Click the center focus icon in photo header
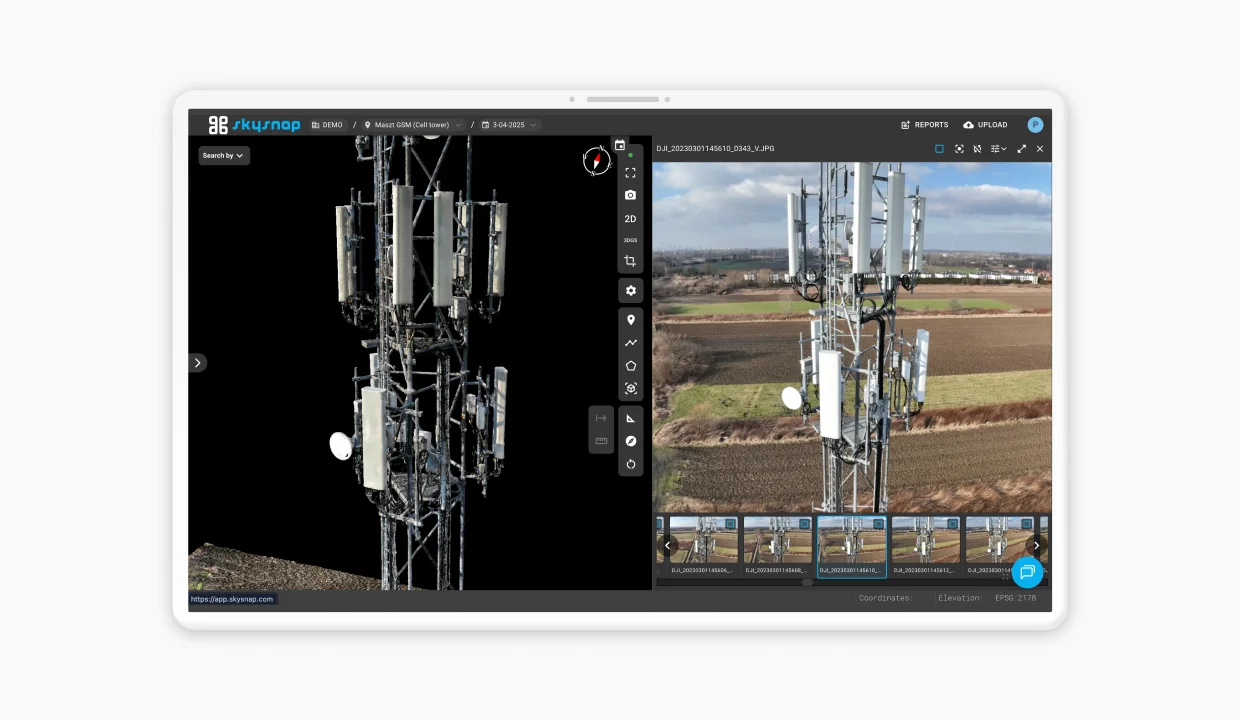The width and height of the screenshot is (1240, 720). point(959,149)
